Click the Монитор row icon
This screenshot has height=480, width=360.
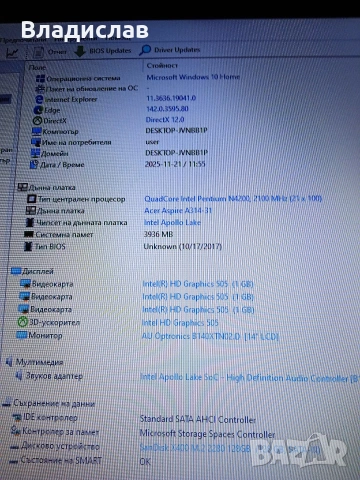pyautogui.click(x=22, y=335)
